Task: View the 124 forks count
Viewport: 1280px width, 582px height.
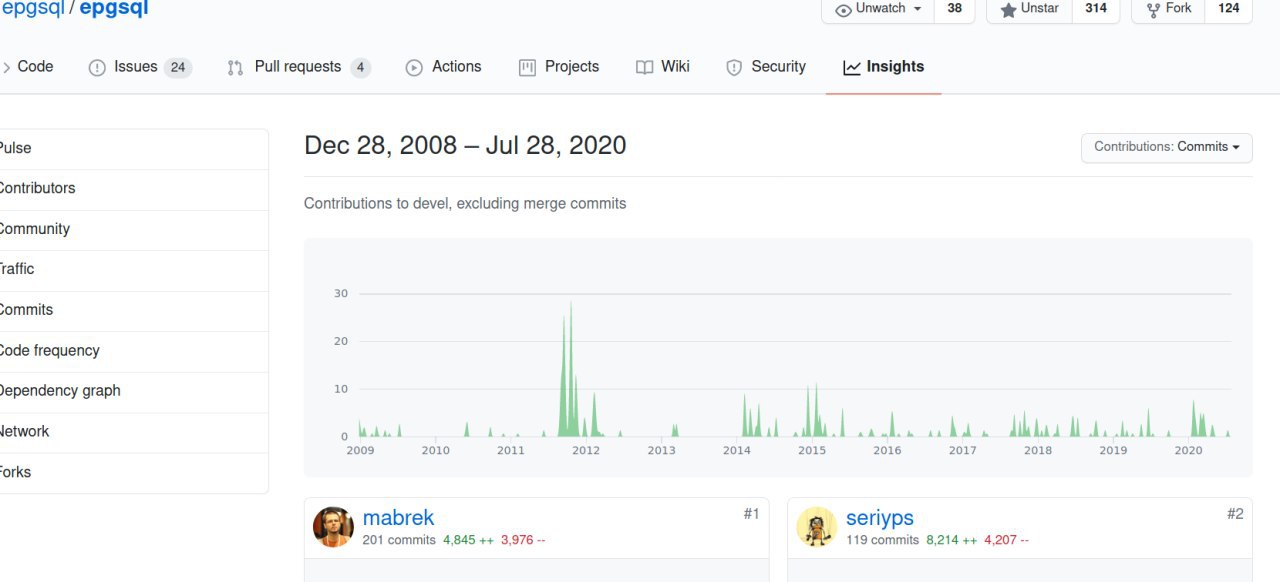Action: pos(1229,9)
